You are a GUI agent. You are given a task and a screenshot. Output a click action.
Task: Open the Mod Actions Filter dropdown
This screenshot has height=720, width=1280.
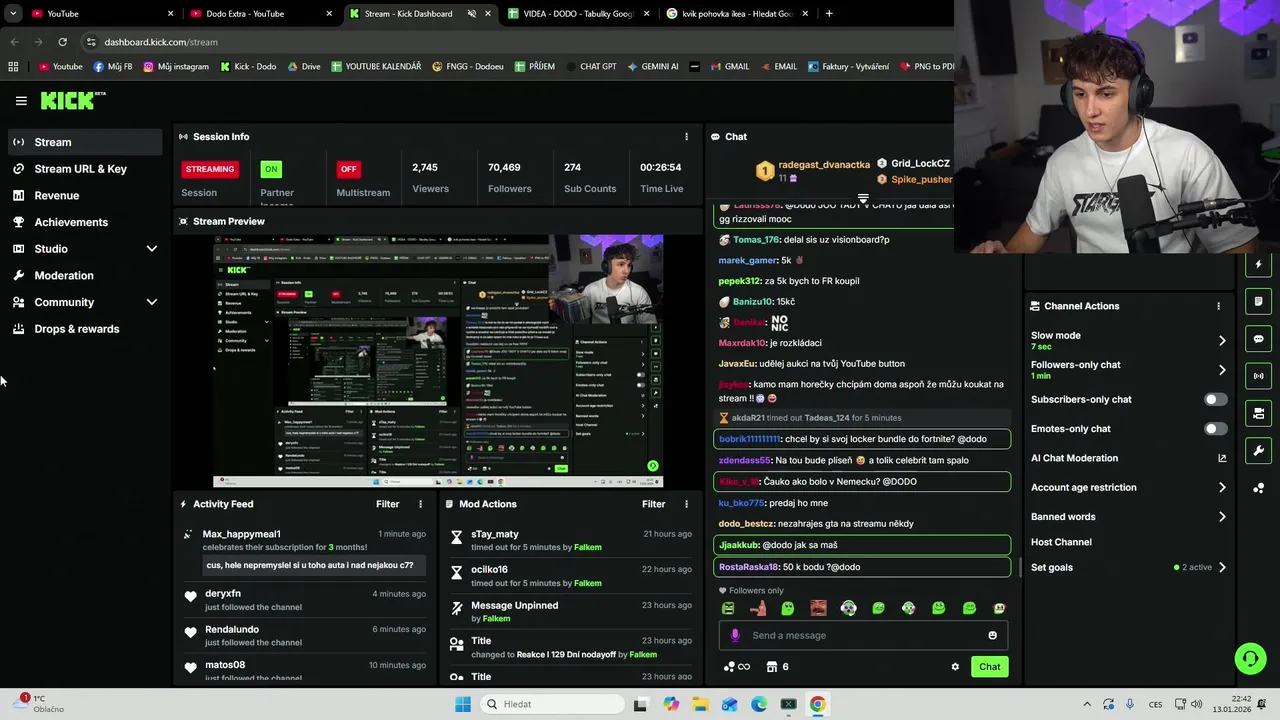click(653, 504)
